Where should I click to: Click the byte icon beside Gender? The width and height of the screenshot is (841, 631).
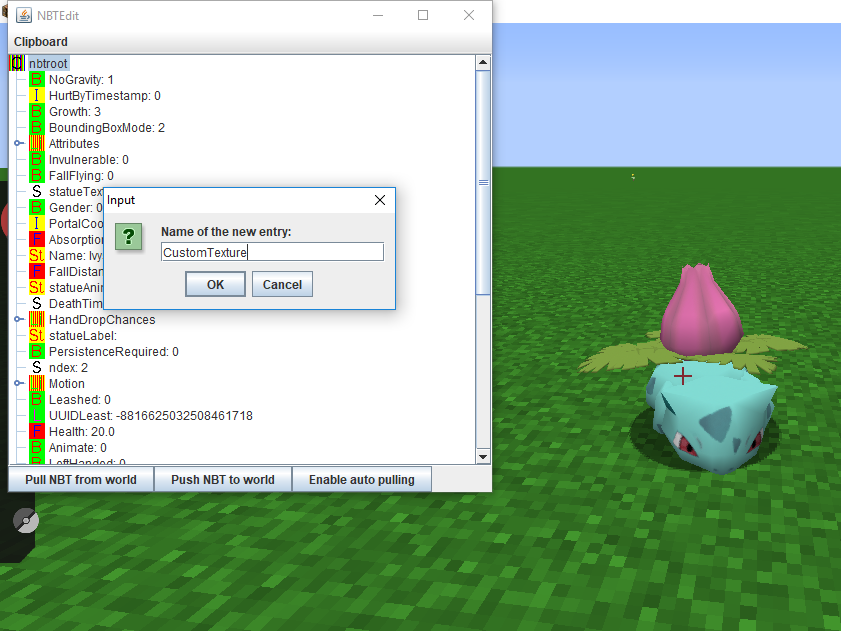tap(36, 208)
